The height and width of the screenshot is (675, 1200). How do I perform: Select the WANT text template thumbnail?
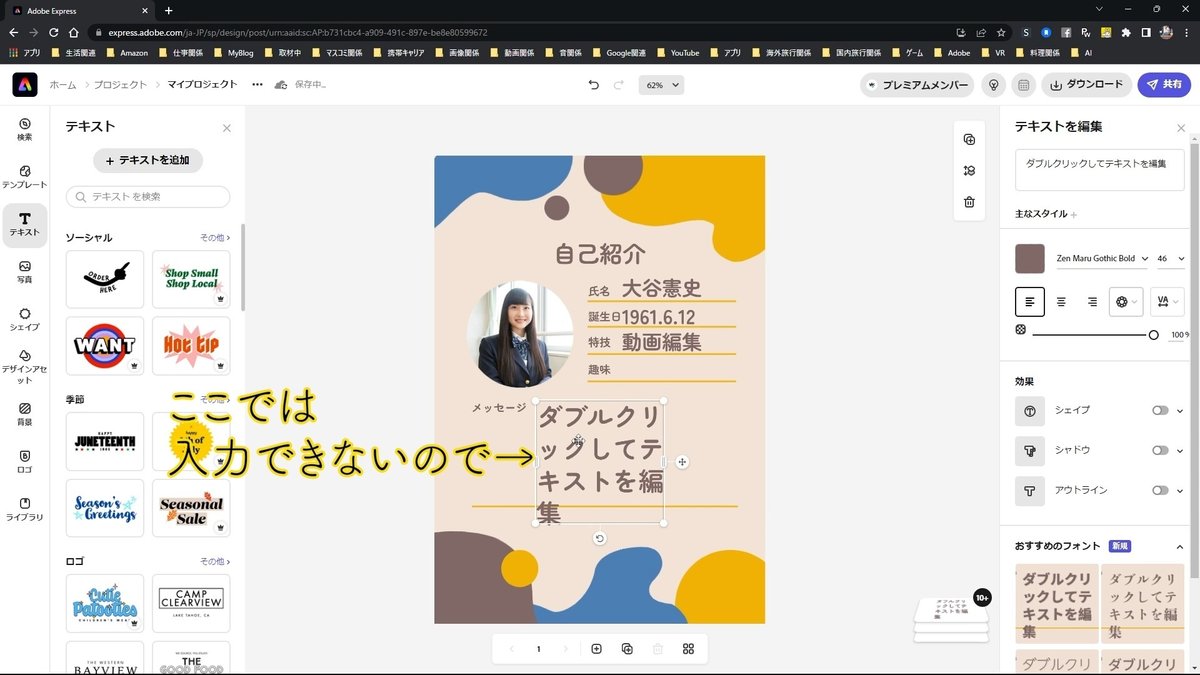pos(105,346)
